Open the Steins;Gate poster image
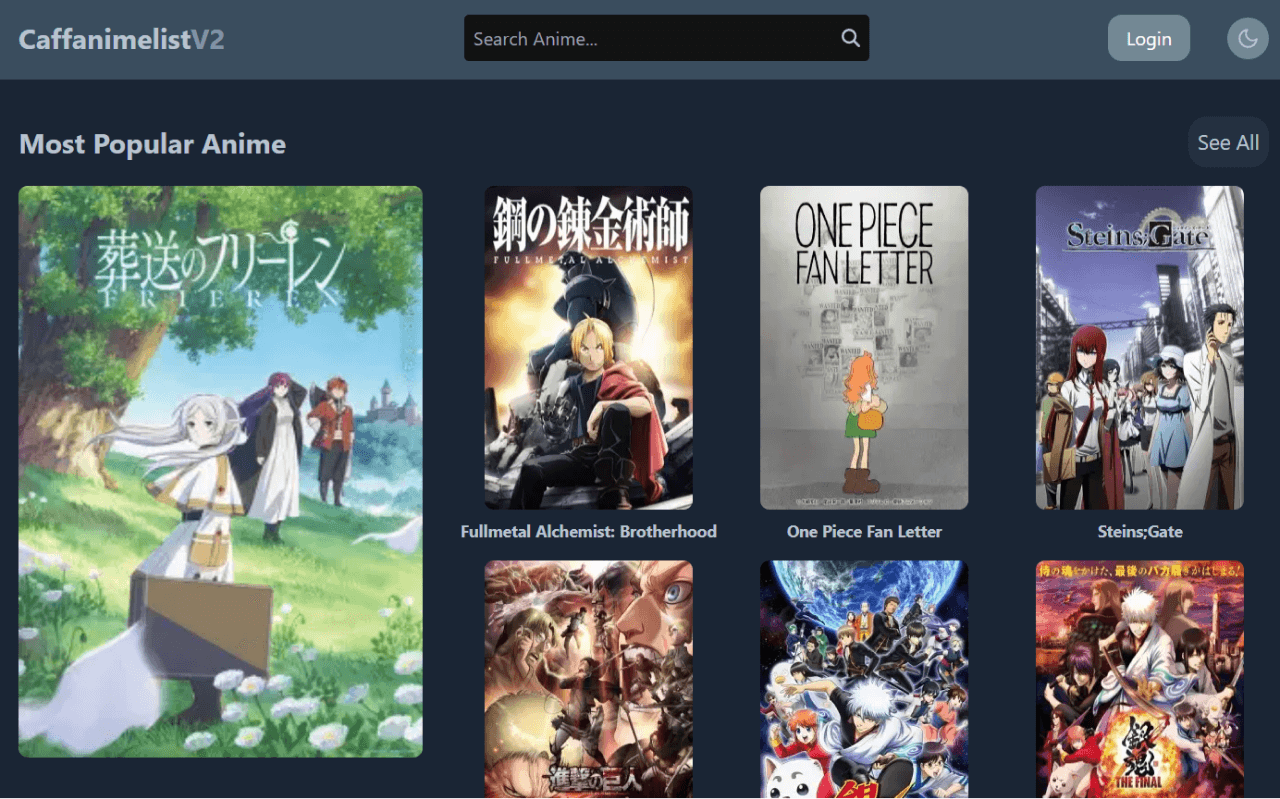 pos(1140,348)
